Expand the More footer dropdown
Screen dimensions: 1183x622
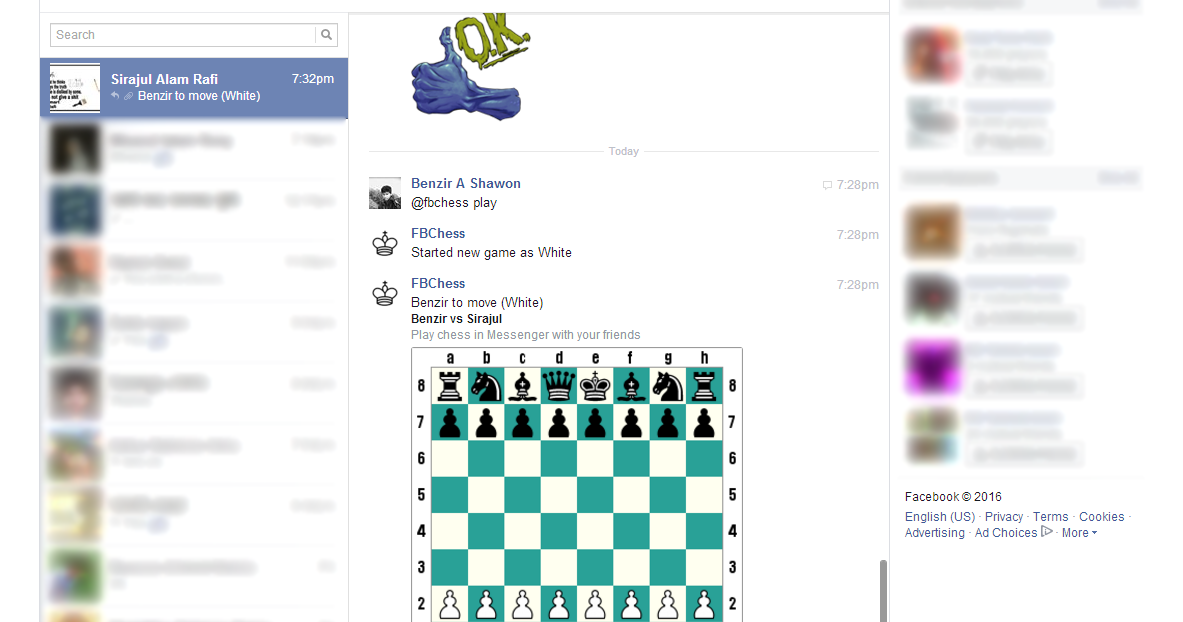click(x=1079, y=533)
